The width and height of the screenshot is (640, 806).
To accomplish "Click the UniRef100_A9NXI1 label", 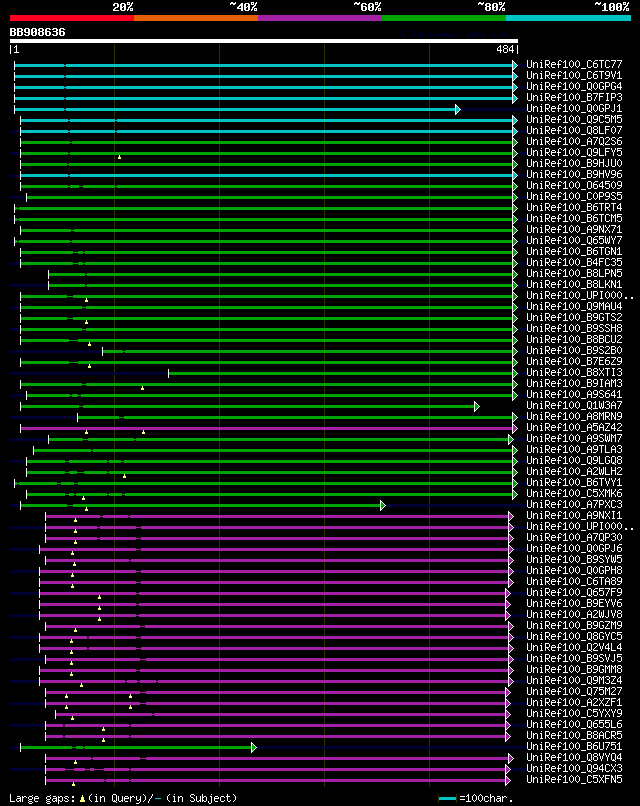I will [574, 516].
